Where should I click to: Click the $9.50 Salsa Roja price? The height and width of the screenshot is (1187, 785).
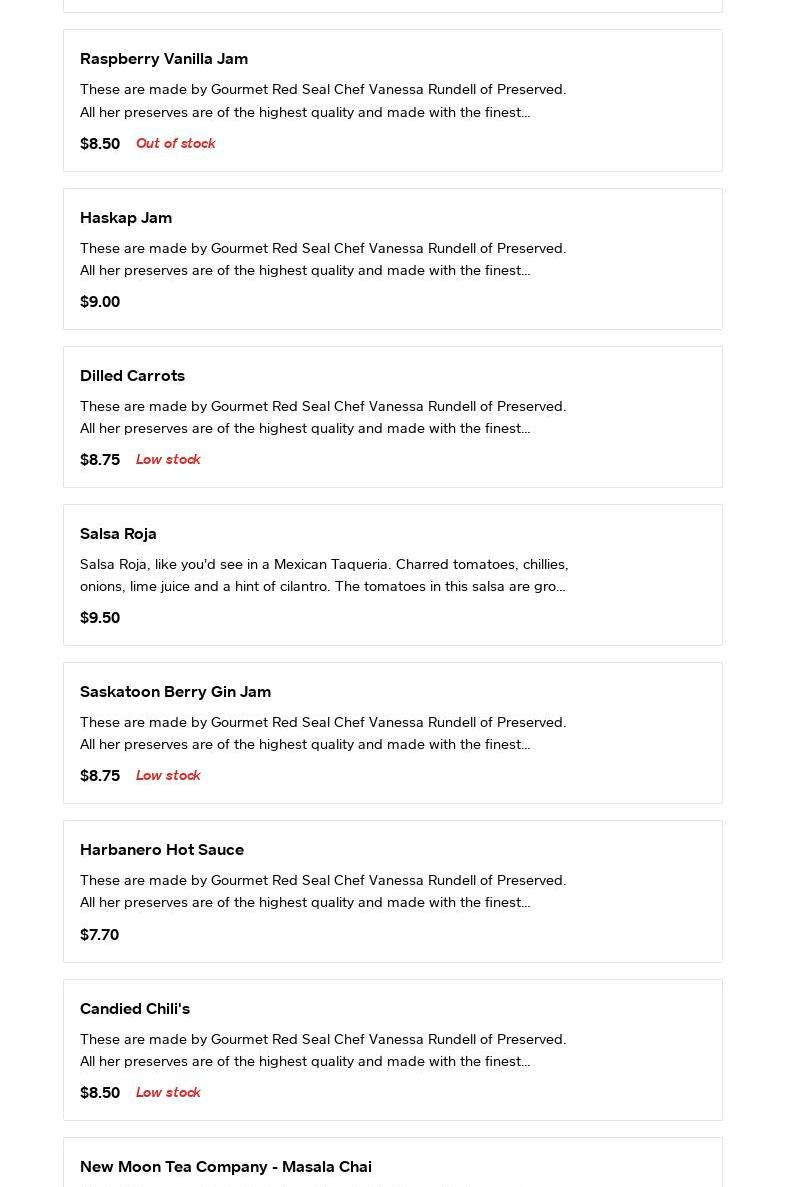coord(100,618)
